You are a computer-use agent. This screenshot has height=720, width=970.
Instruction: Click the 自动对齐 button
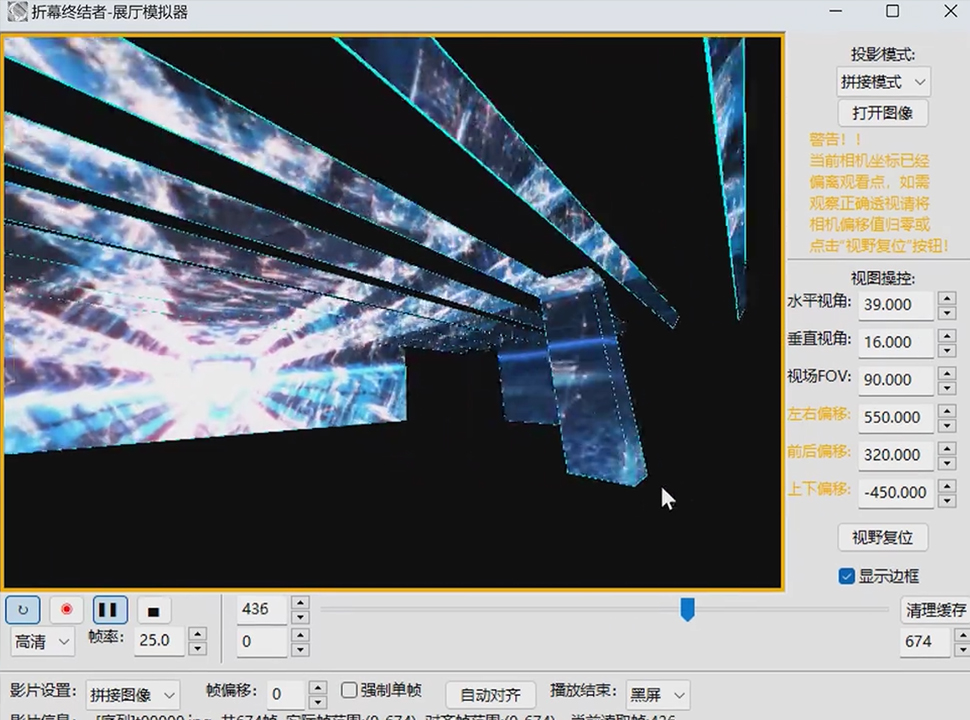(490, 694)
